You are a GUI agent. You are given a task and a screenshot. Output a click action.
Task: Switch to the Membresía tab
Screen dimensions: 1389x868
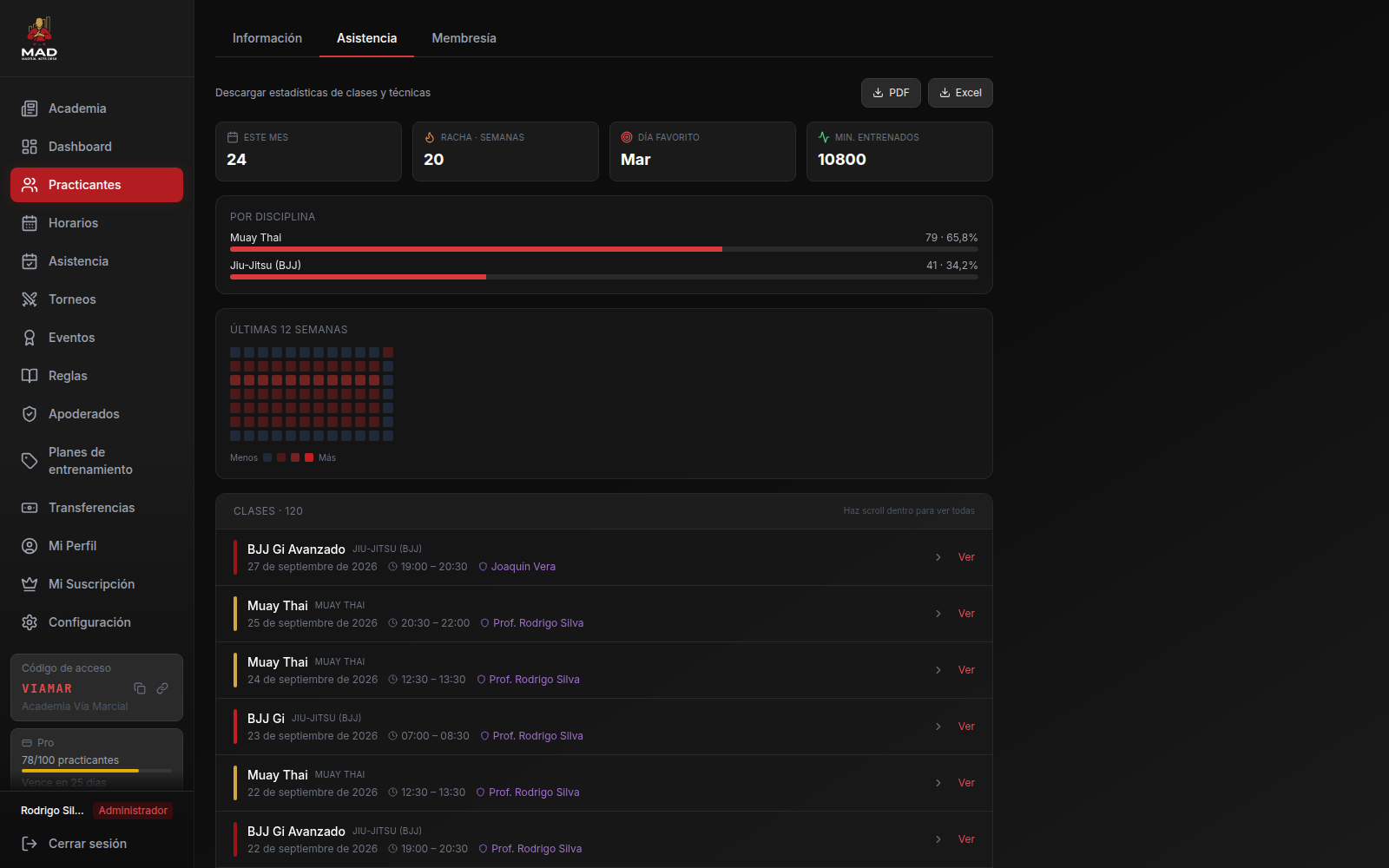coord(464,38)
